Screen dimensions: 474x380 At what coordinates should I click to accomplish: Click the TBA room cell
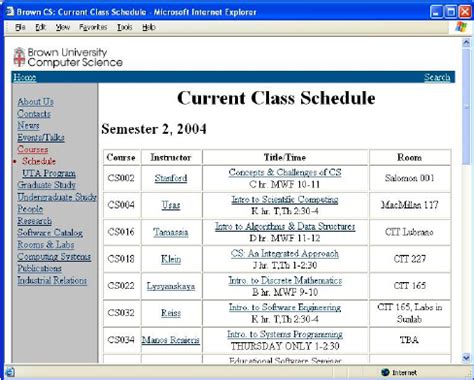(410, 340)
